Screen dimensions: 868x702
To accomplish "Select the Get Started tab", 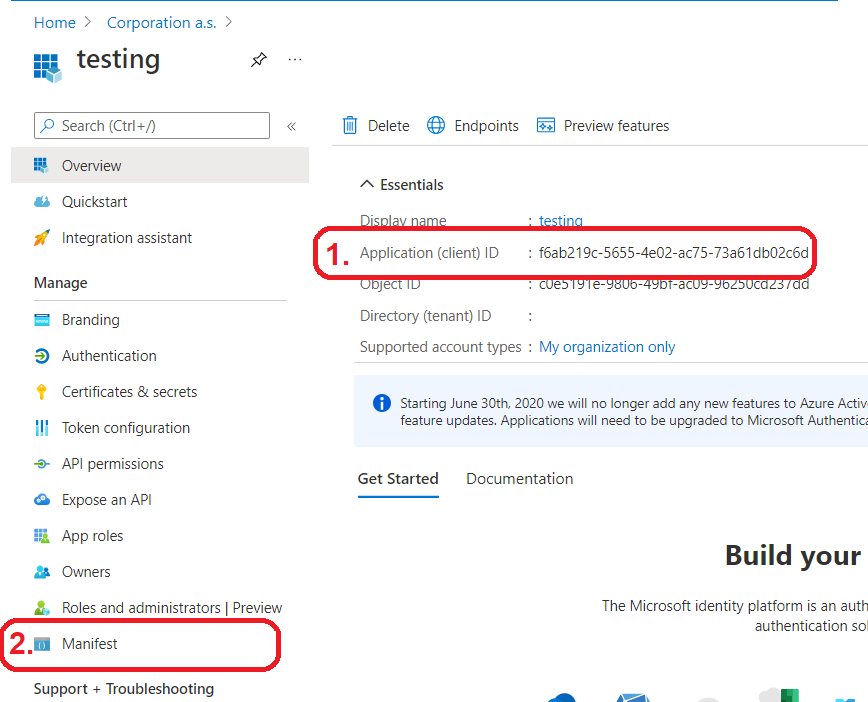I will pos(398,479).
